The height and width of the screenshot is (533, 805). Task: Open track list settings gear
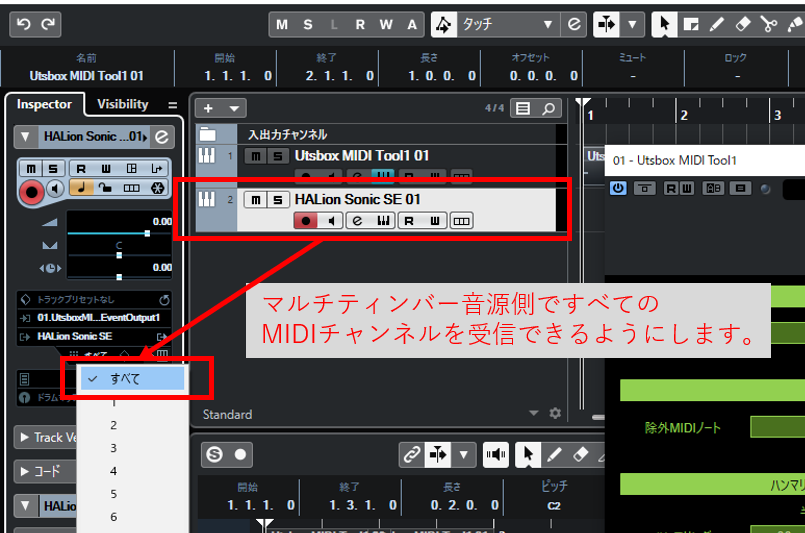point(555,413)
